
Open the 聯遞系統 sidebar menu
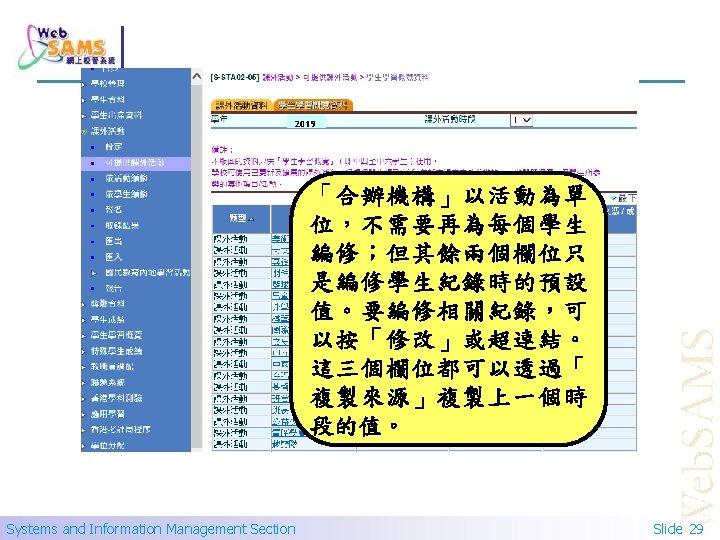(108, 382)
